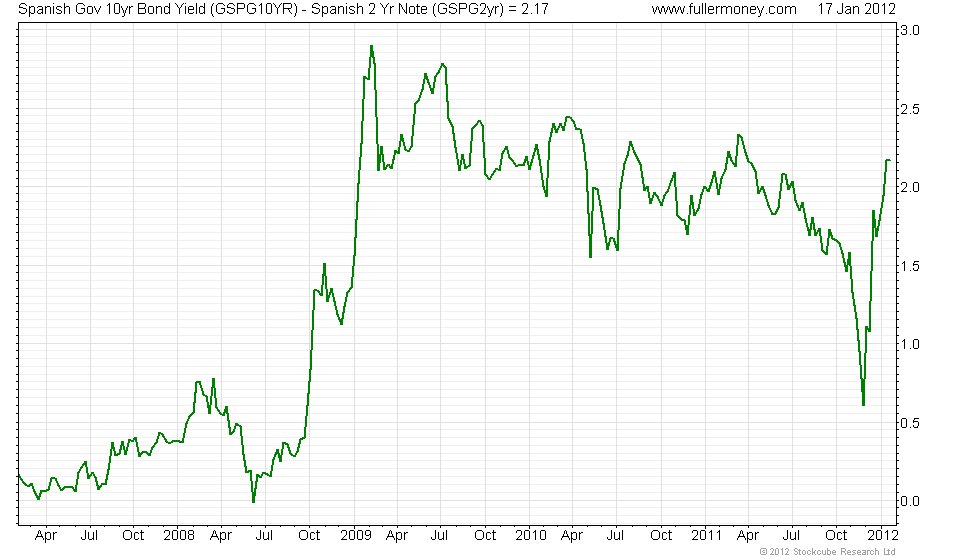Click the Apr label right after 2009

pos(397,536)
